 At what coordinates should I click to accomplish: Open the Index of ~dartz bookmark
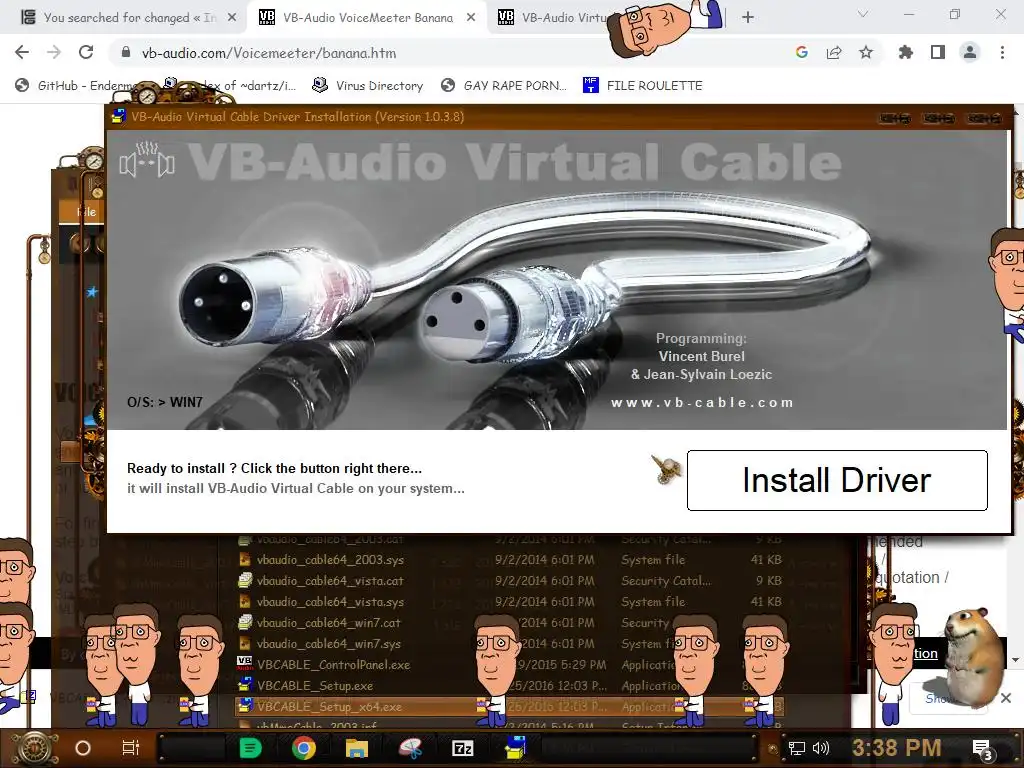click(229, 86)
